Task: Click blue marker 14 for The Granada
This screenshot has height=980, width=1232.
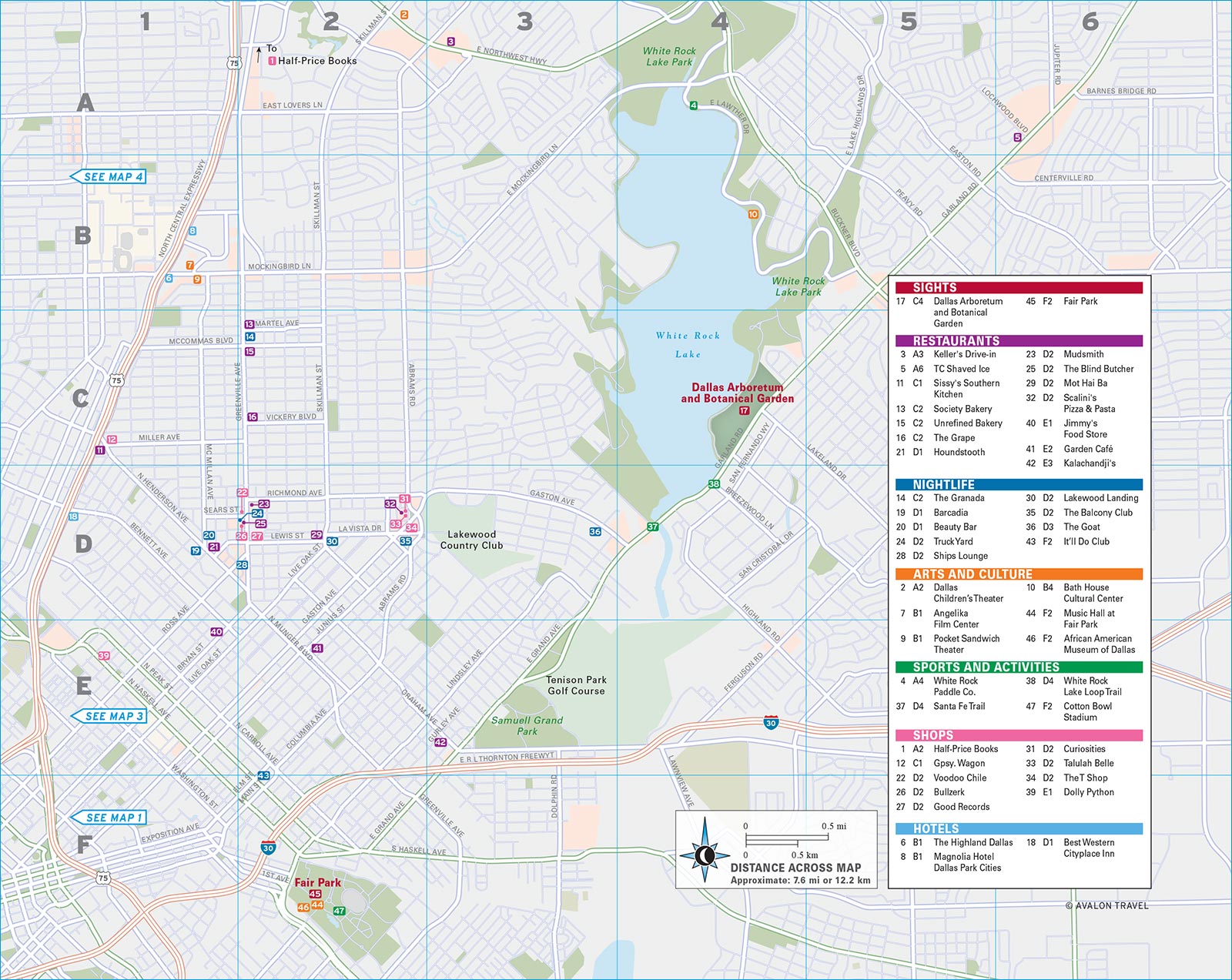Action: coord(249,336)
